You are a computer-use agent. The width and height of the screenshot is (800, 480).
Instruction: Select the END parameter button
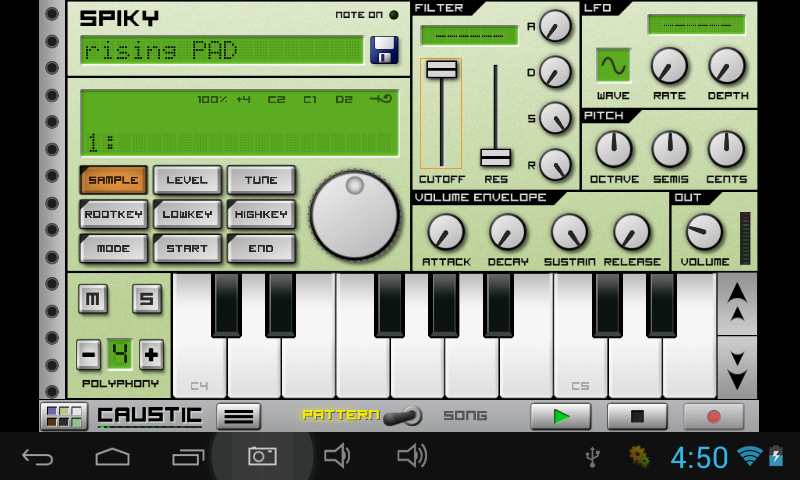(261, 248)
